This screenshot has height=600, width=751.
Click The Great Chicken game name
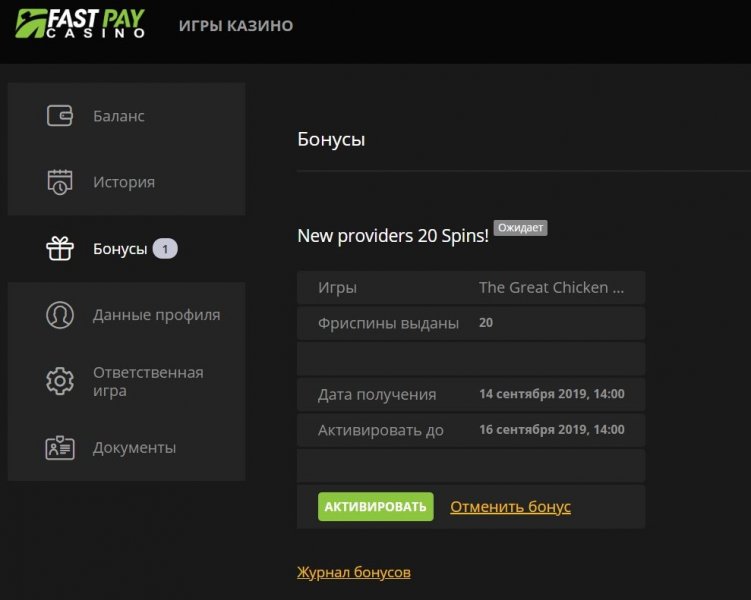pyautogui.click(x=551, y=288)
